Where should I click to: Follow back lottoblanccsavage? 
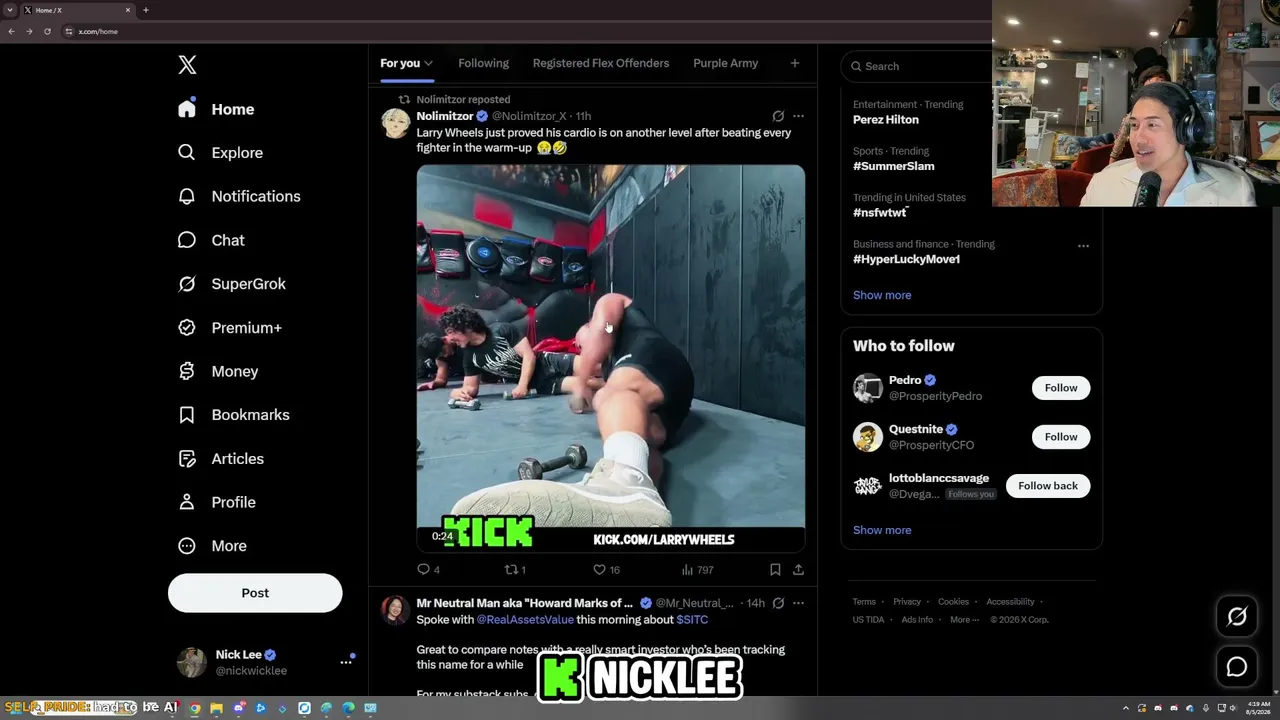1048,486
